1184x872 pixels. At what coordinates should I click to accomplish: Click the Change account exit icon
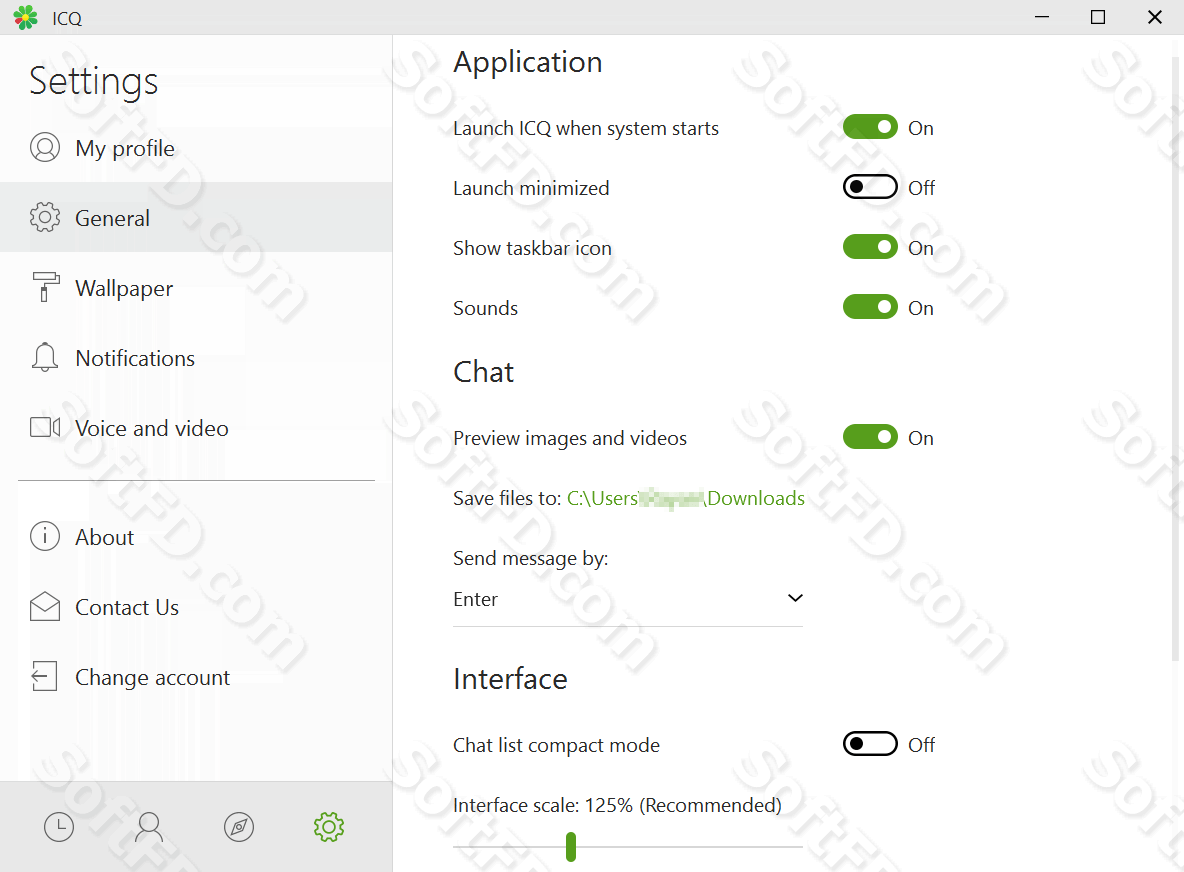point(44,676)
